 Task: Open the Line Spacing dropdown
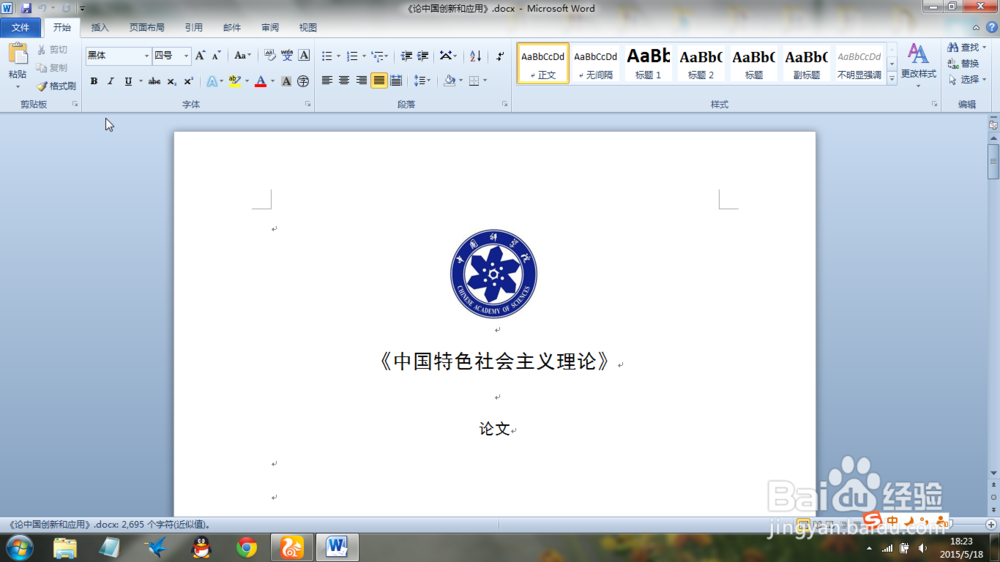point(422,80)
